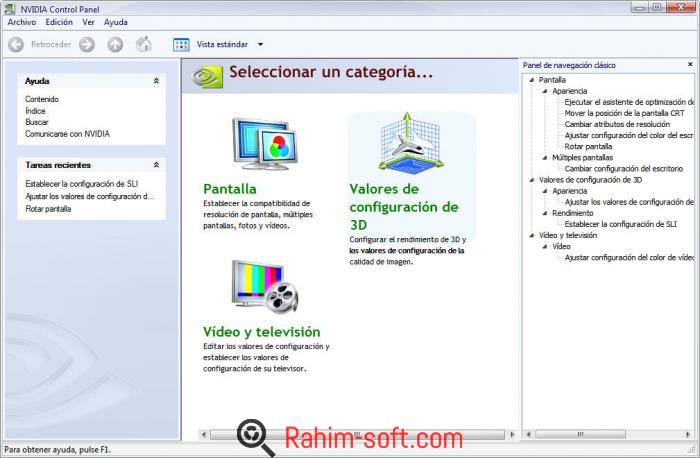Image resolution: width=700 pixels, height=458 pixels.
Task: Click the Vista estándar view icon
Action: point(181,44)
